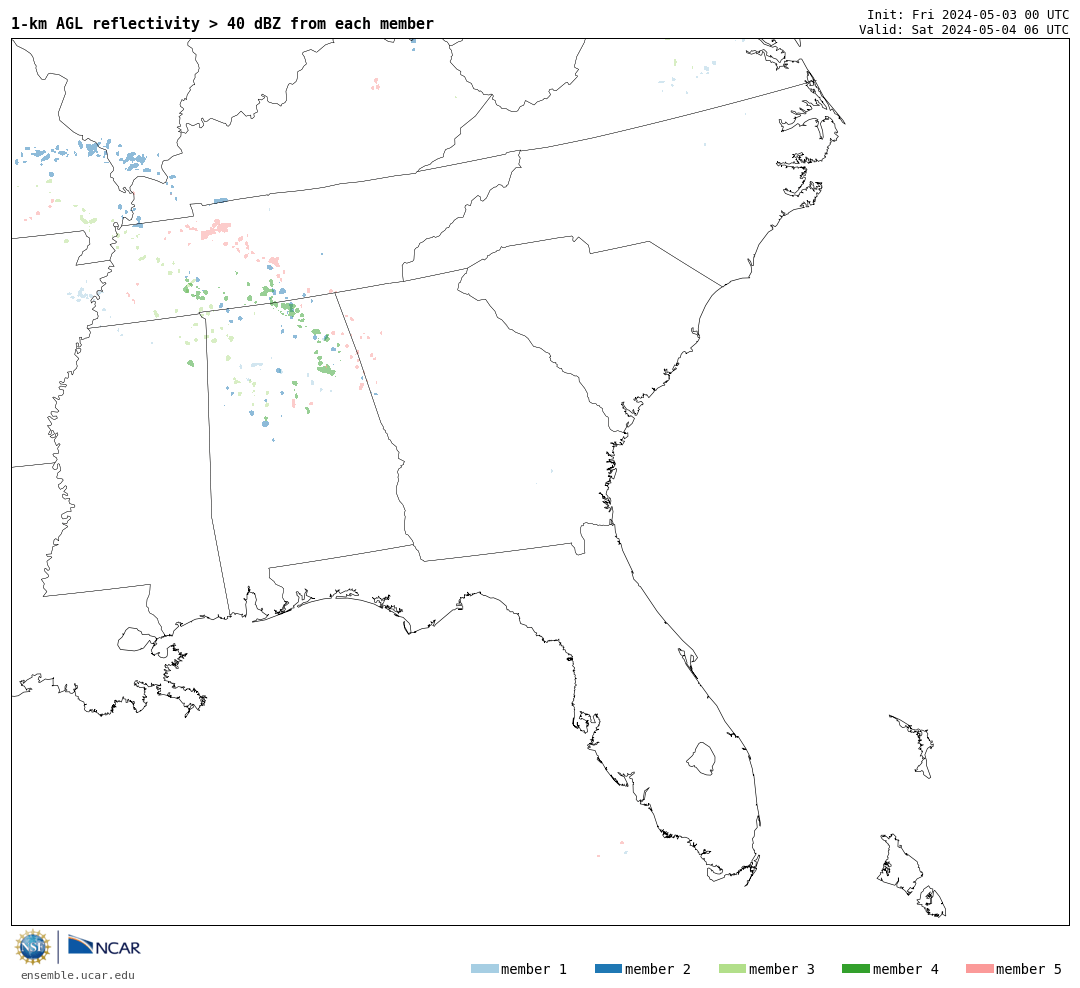Click the 'member 1' legend label
Viewport: 1080px width, 988px height.
coord(534,969)
